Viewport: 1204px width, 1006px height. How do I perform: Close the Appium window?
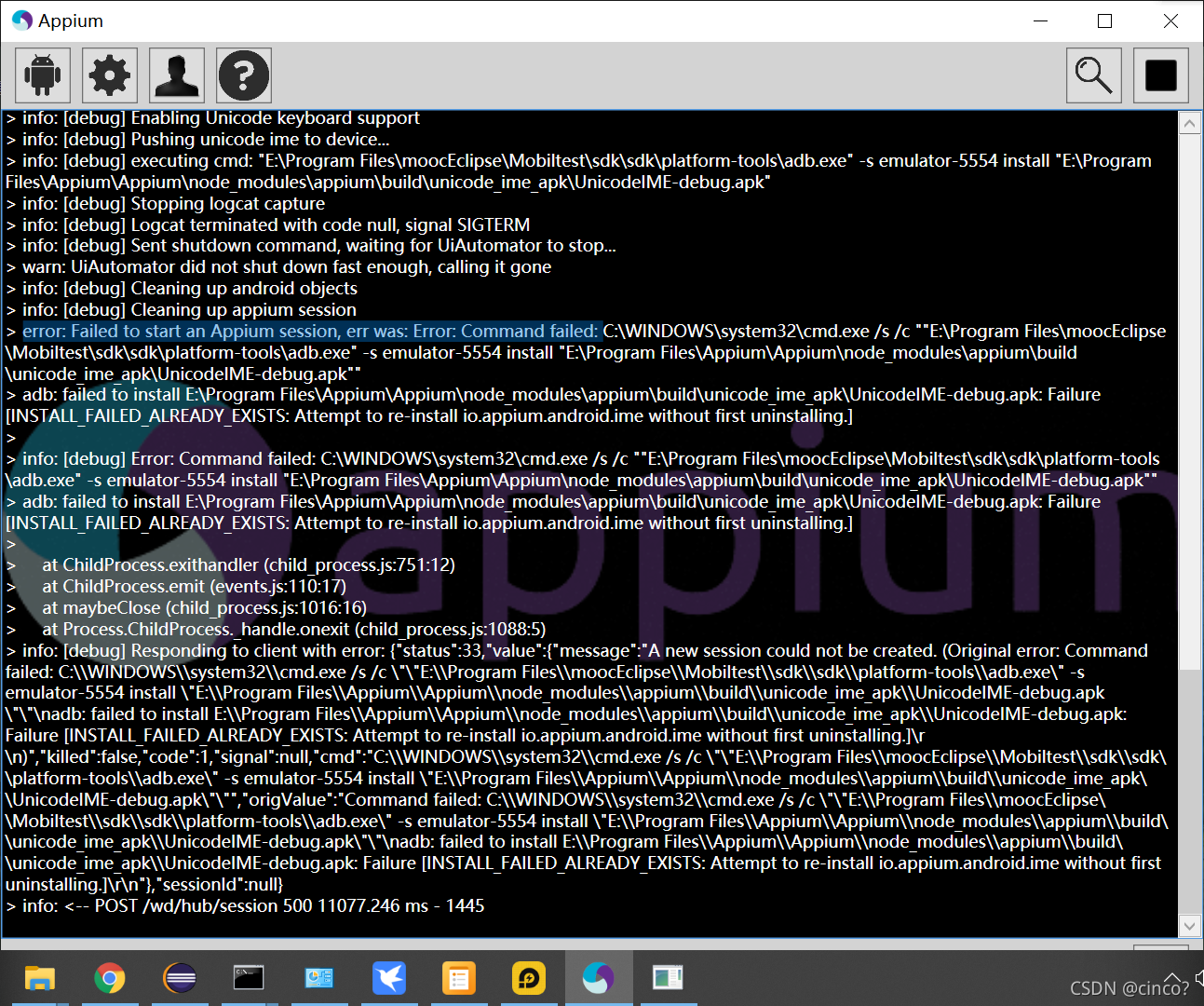coord(1170,20)
